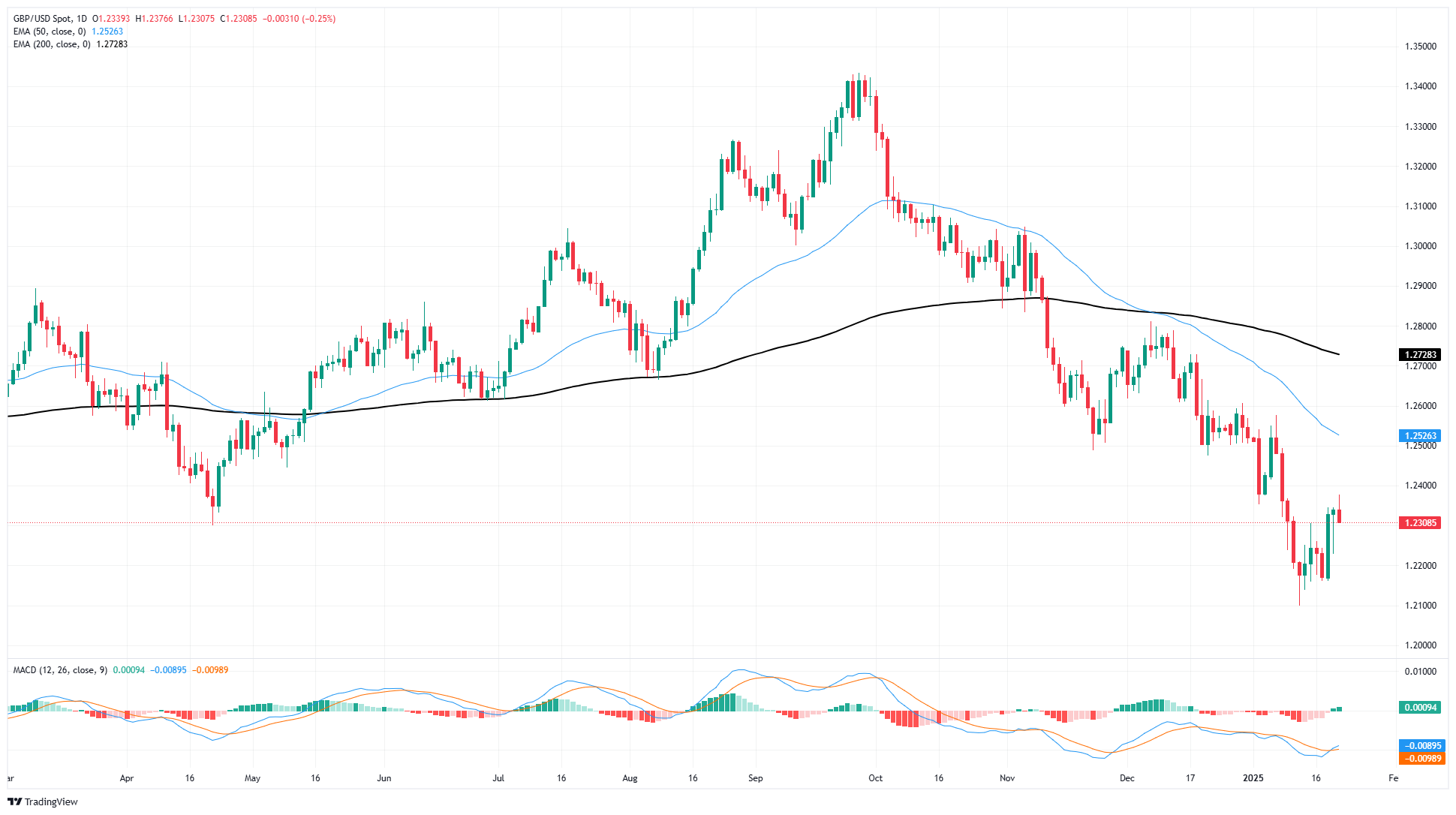The height and width of the screenshot is (815, 1456).
Task: Click the -0.00310 (-0.25%) change value in header
Action: [299, 19]
